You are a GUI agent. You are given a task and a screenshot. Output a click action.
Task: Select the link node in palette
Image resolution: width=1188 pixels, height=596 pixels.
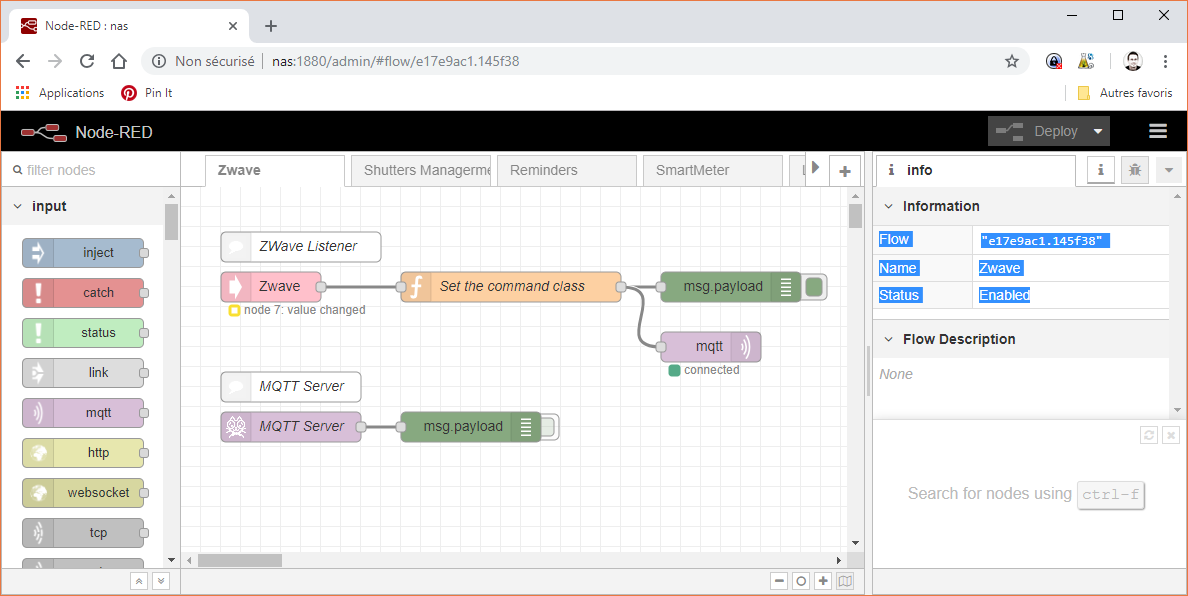tap(83, 373)
